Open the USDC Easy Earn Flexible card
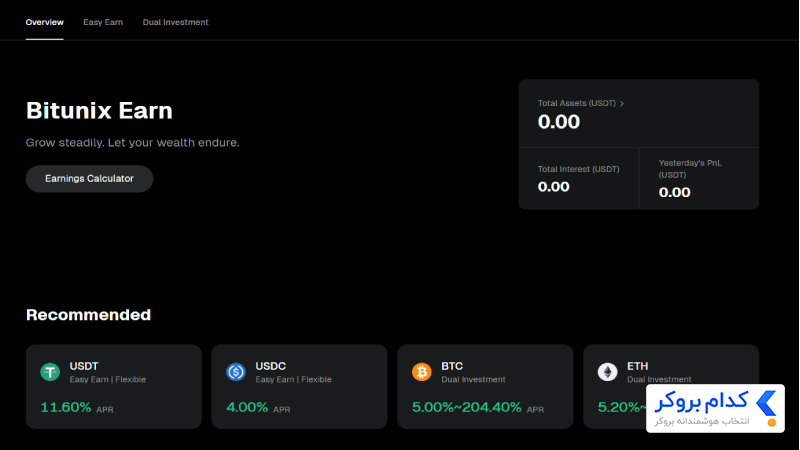Image resolution: width=800 pixels, height=450 pixels. (299, 387)
